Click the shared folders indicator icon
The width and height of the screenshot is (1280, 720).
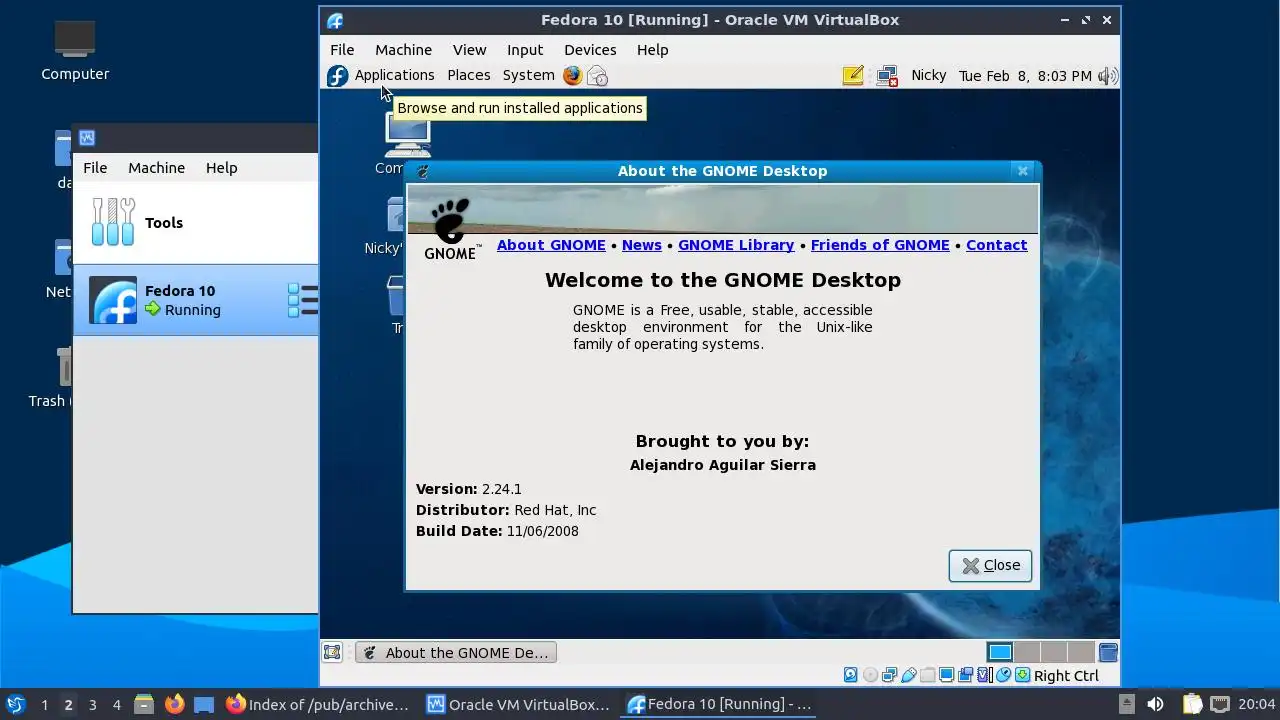click(928, 675)
